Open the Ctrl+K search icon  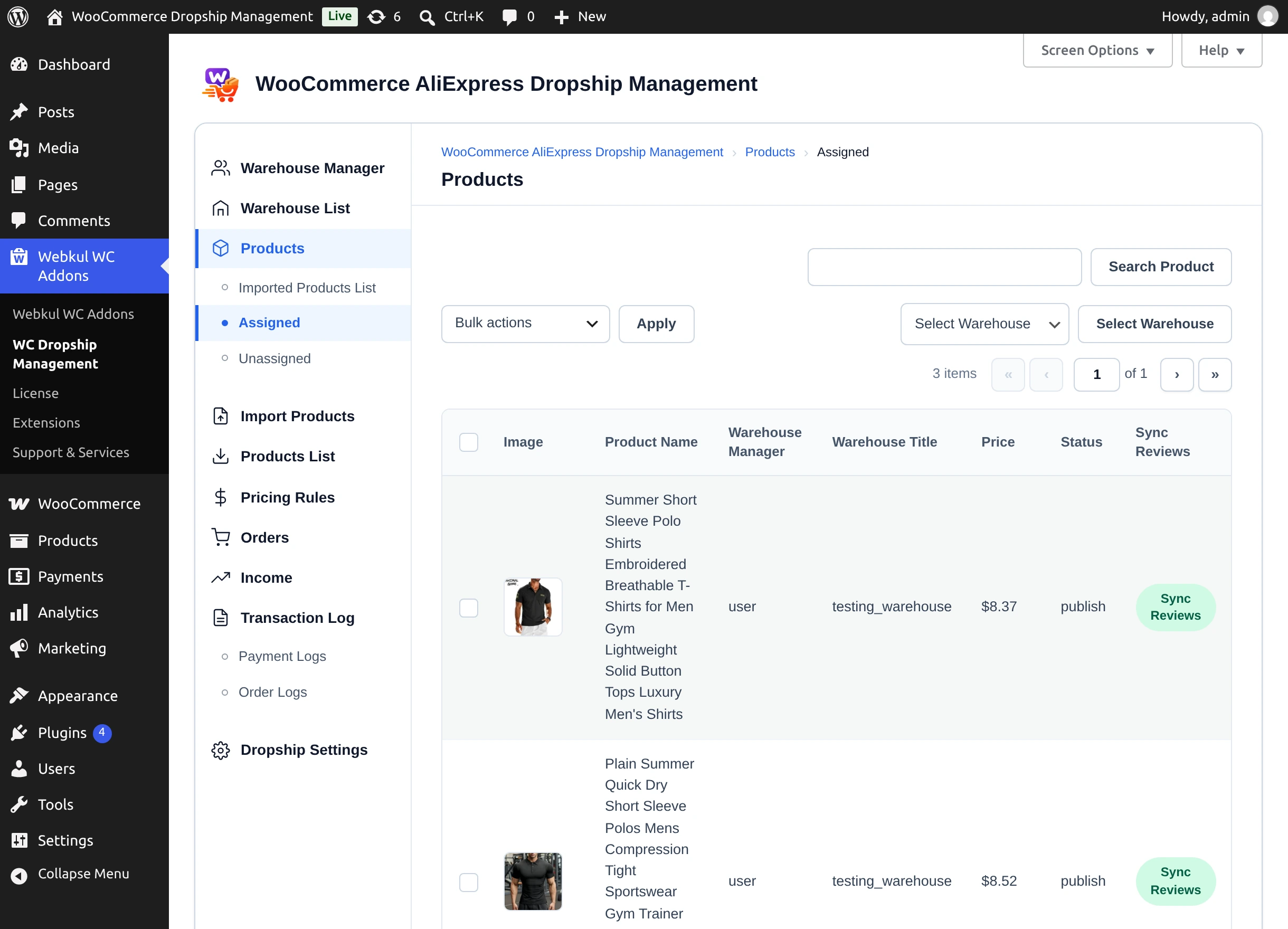click(427, 17)
